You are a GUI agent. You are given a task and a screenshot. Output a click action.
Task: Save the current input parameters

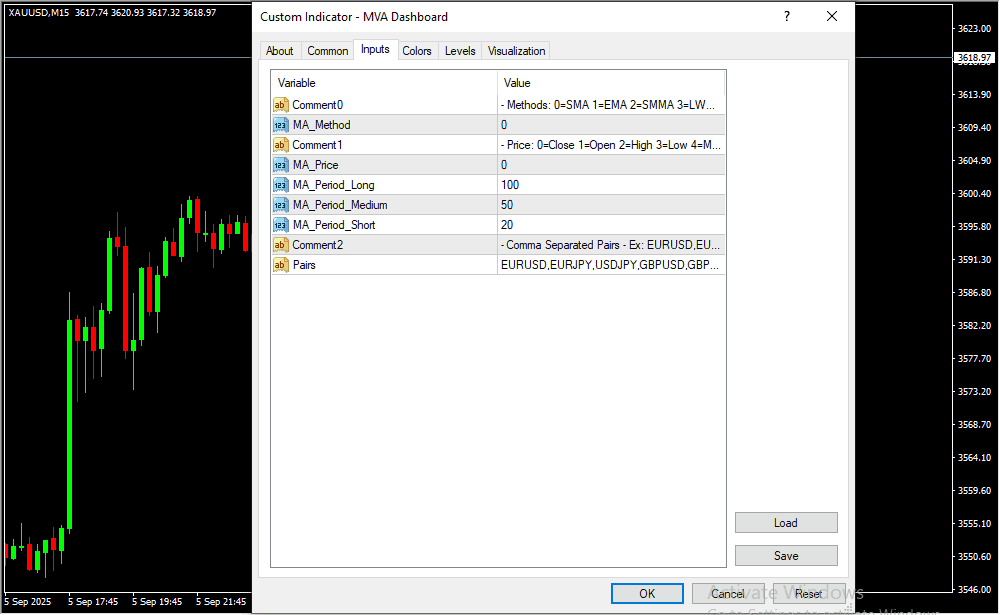point(786,556)
